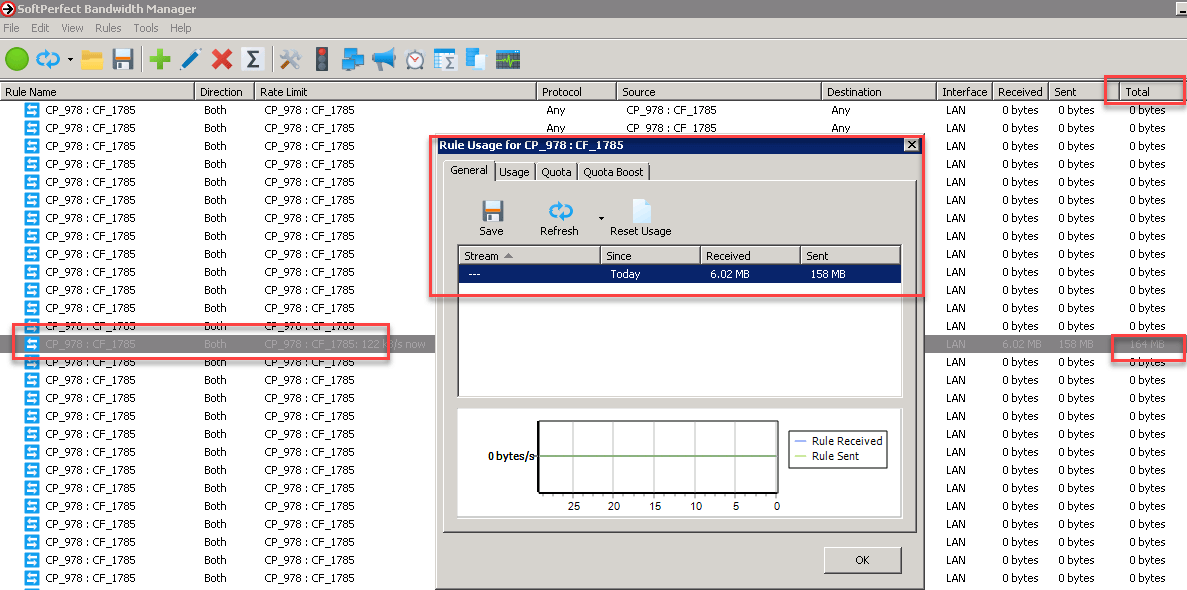Click the alarm clock scheduler icon

[415, 59]
